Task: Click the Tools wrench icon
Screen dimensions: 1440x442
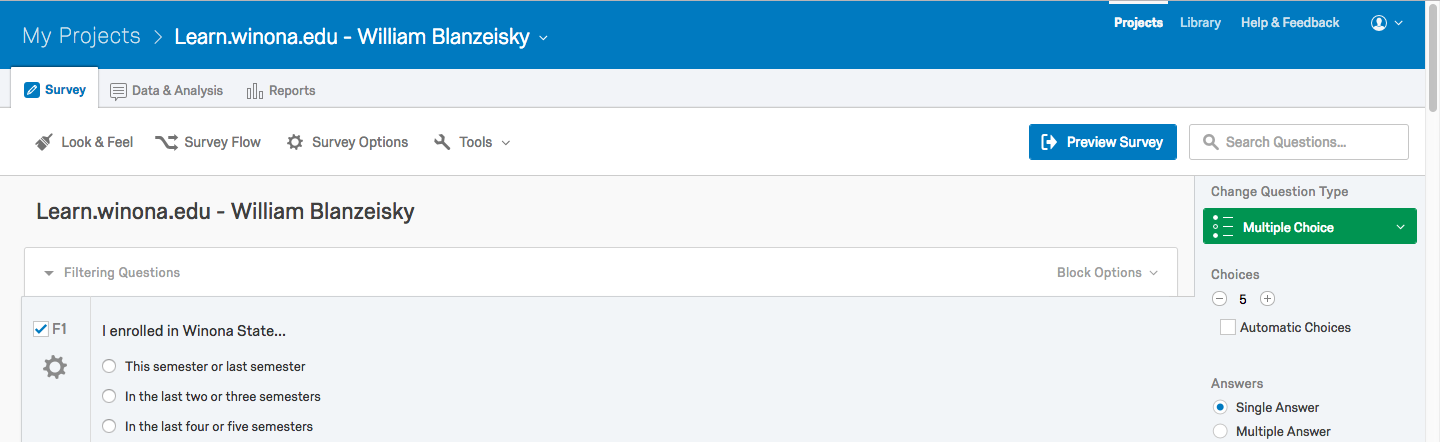Action: point(442,142)
